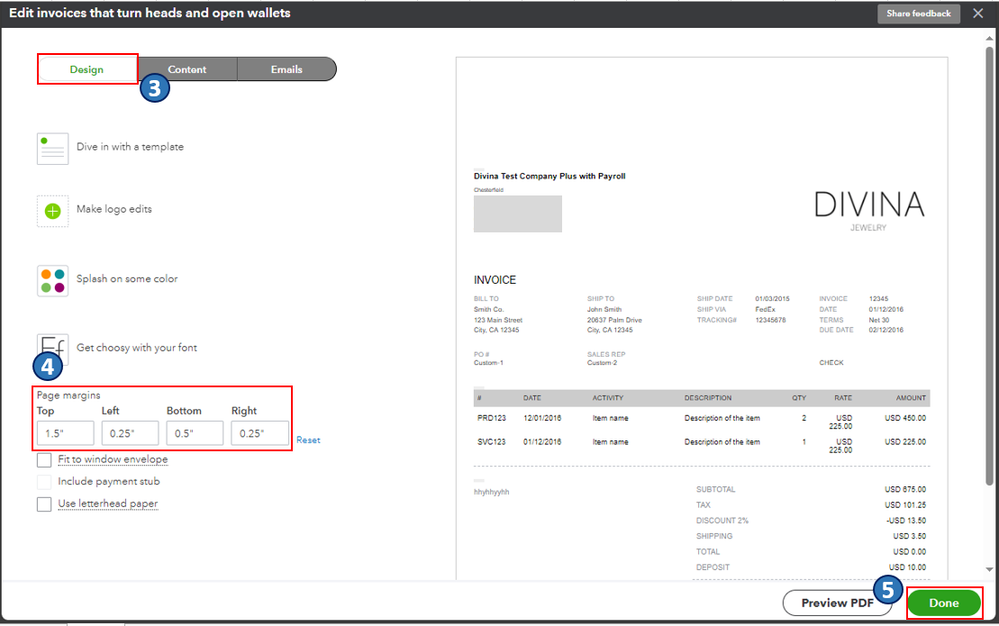This screenshot has height=626, width=999.
Task: Click the scrollbar down arrow
Action: coord(989,569)
